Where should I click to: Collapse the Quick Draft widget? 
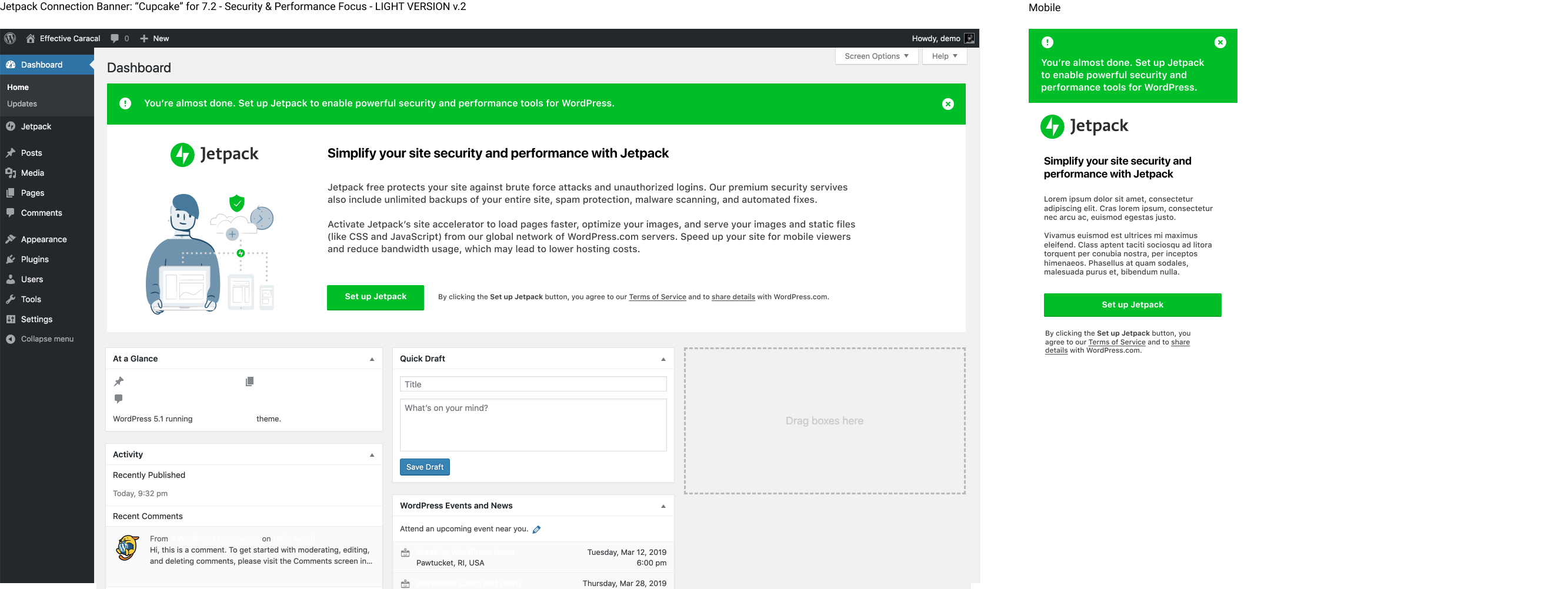(663, 359)
